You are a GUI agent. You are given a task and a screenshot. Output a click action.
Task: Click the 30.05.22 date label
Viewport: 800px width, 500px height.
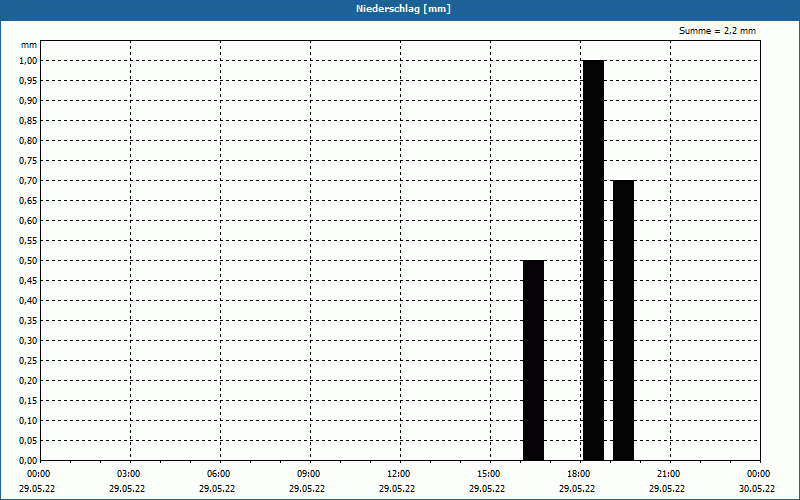point(757,489)
